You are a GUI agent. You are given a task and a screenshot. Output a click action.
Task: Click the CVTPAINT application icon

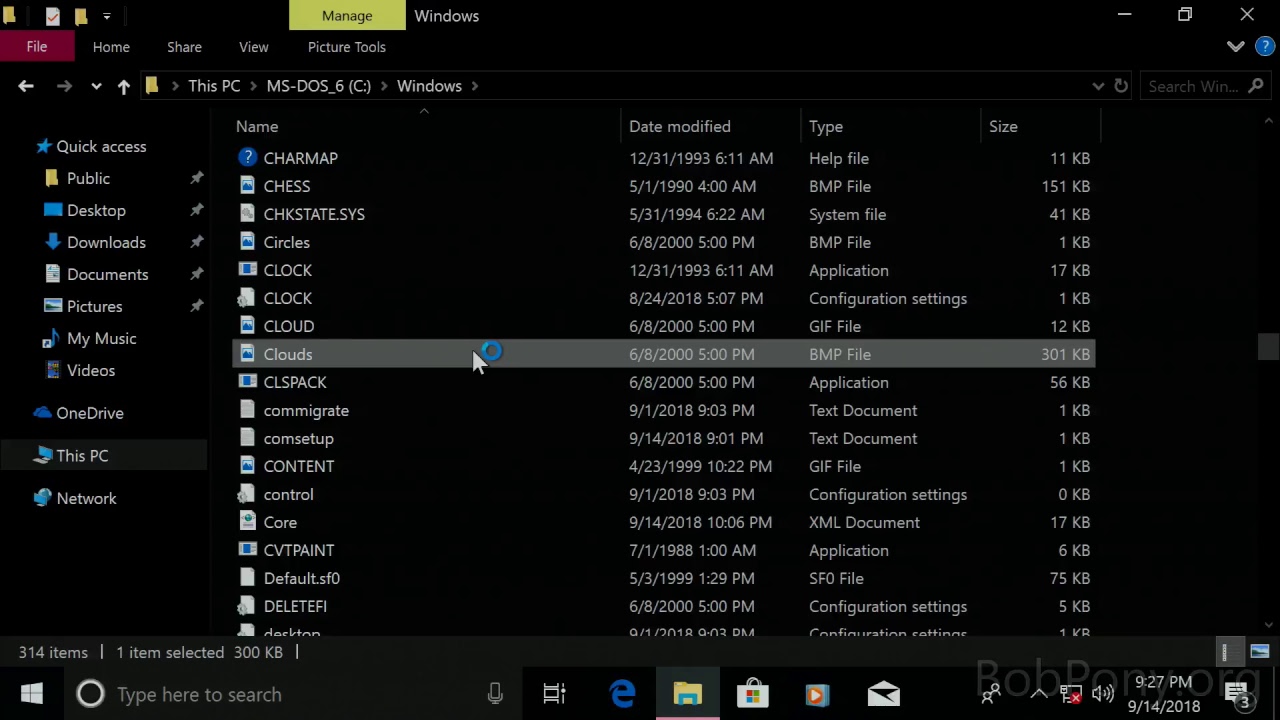tap(247, 550)
